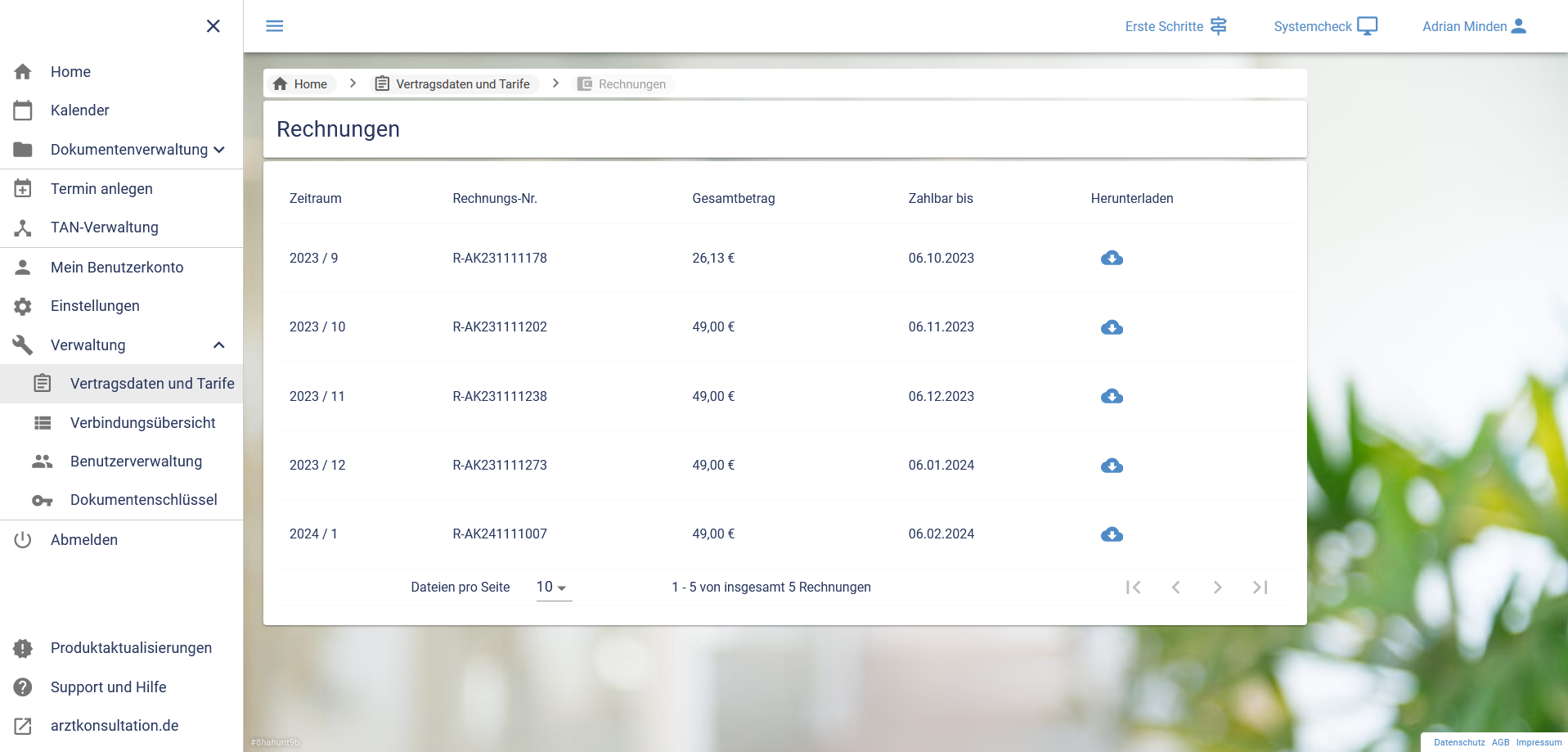Screen dimensions: 1568x752
Task: Open the Impressum footer link
Action: 1539,743
